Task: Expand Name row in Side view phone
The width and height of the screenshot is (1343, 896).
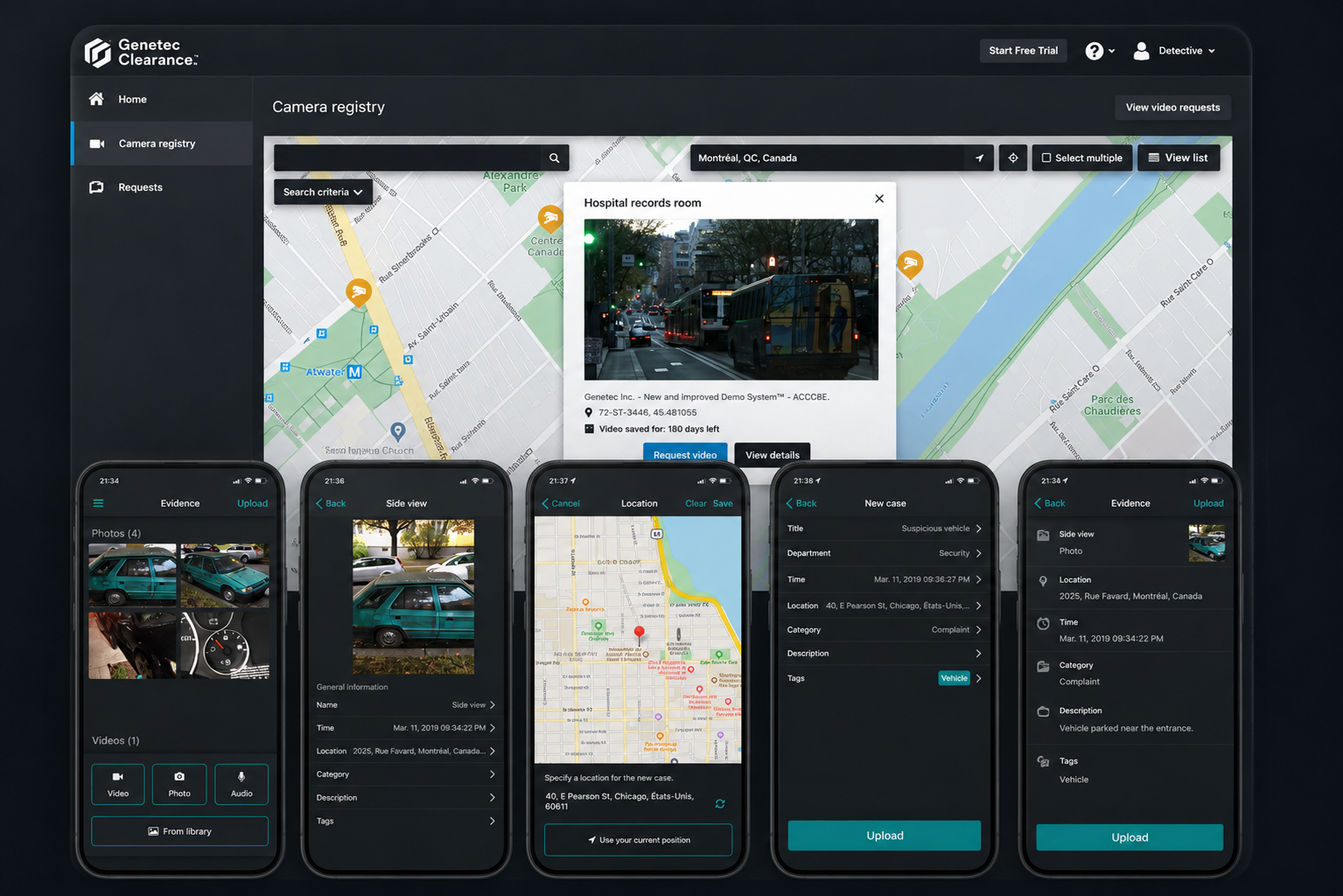Action: point(406,704)
